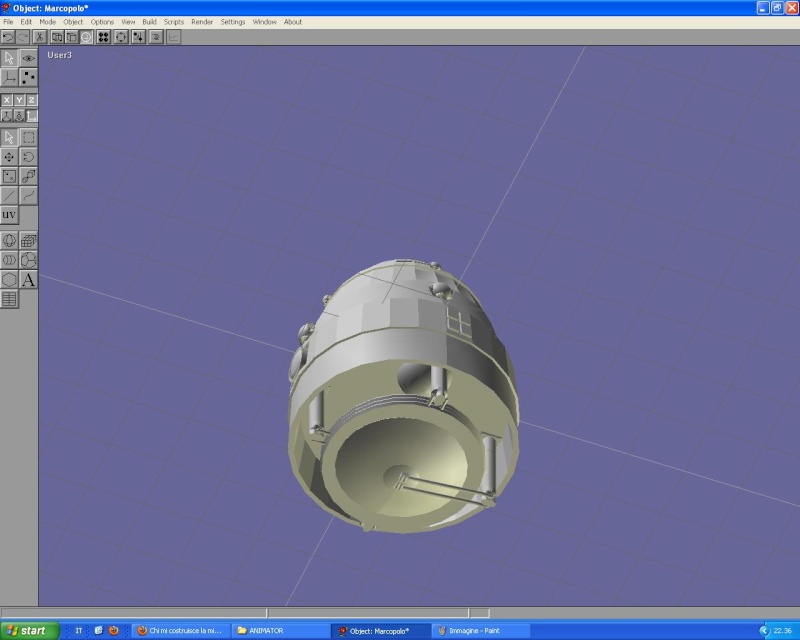Click the soccer-ball patterned sphere icon

pyautogui.click(x=29, y=260)
